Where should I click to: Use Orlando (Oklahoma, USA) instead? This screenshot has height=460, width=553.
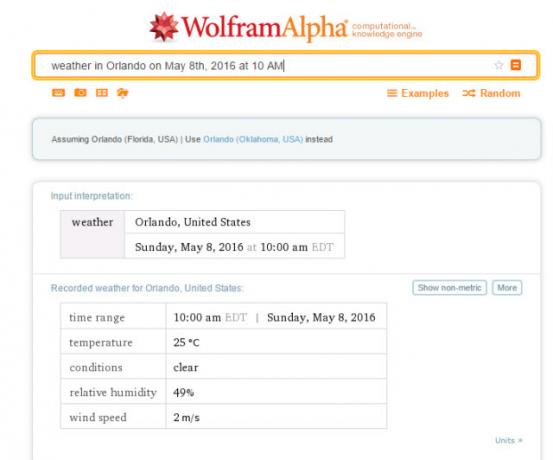(253, 139)
